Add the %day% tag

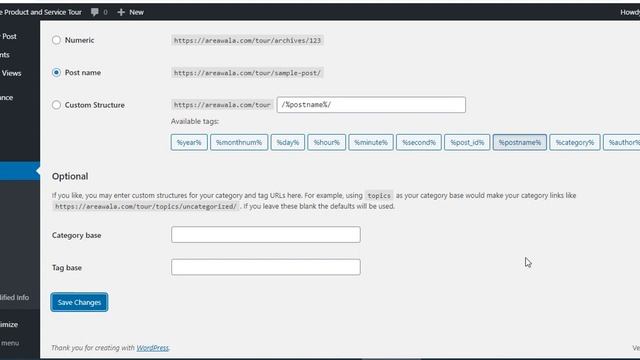point(288,142)
